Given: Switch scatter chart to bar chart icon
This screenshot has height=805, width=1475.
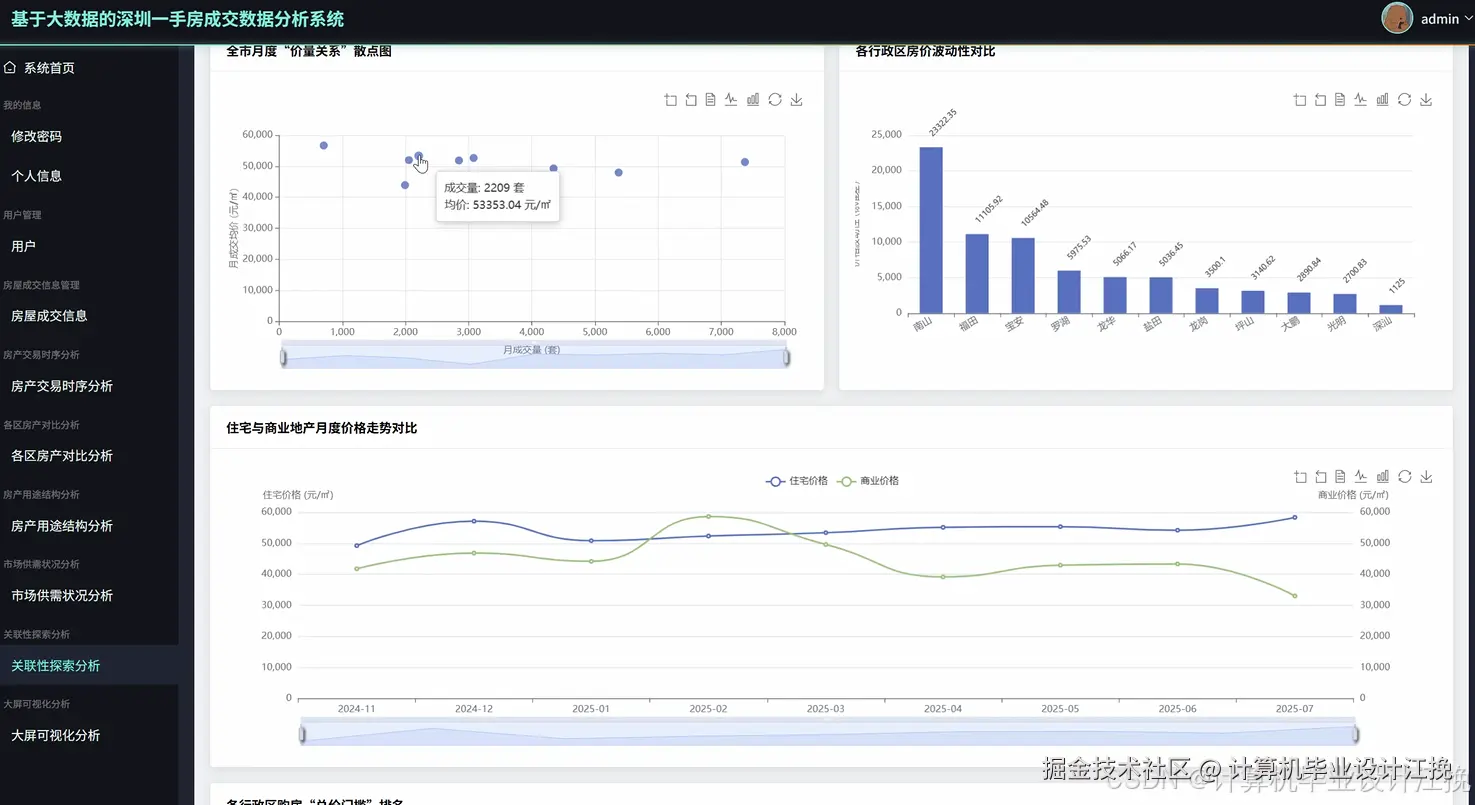Looking at the screenshot, I should coord(753,100).
